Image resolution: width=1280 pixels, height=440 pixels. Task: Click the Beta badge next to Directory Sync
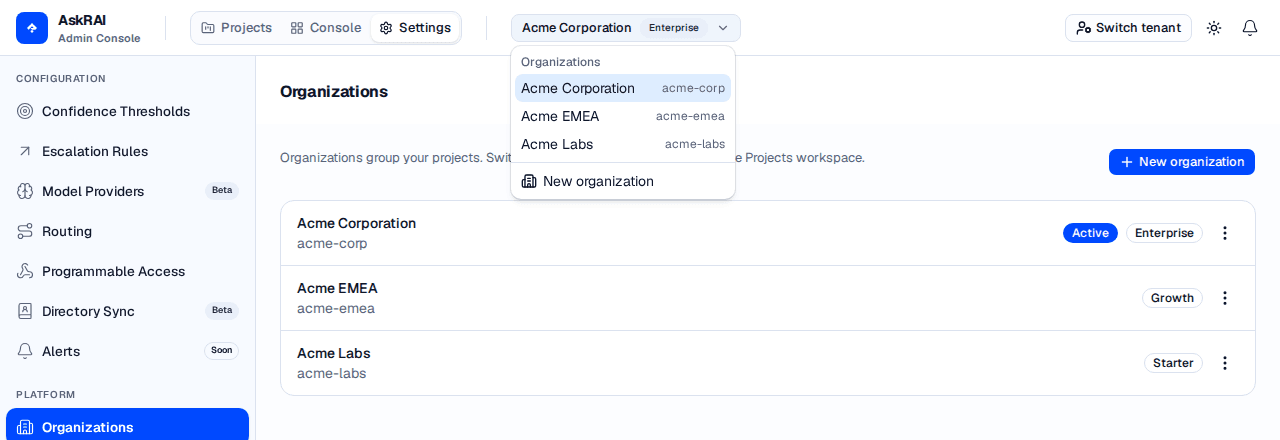[x=222, y=311]
